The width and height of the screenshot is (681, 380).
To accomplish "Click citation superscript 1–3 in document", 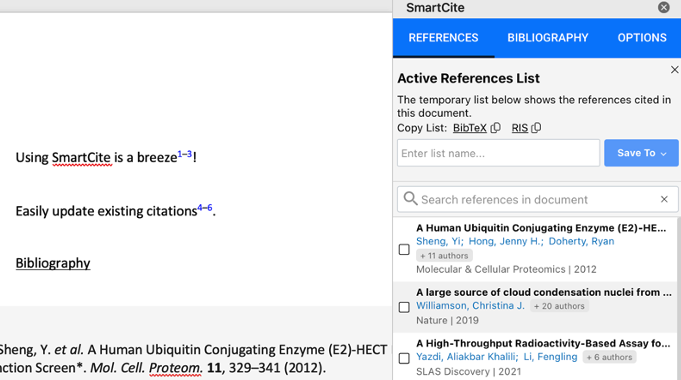I will coord(185,154).
